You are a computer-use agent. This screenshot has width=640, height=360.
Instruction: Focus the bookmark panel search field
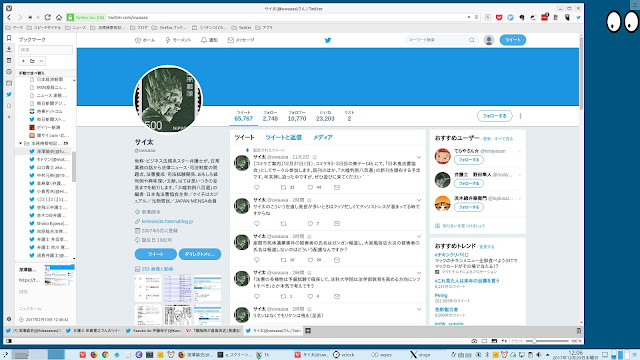pos(46,50)
